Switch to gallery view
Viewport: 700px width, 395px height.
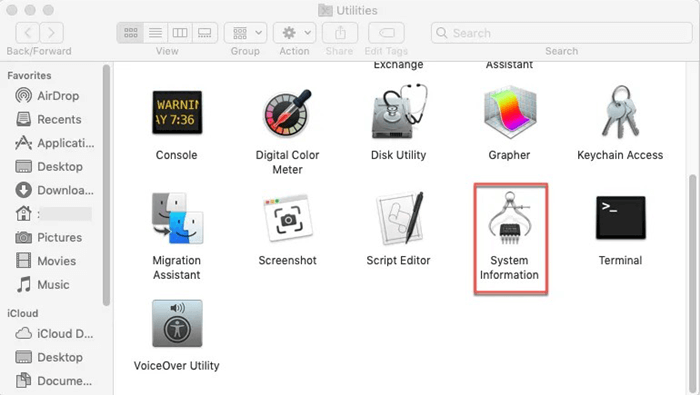point(204,33)
